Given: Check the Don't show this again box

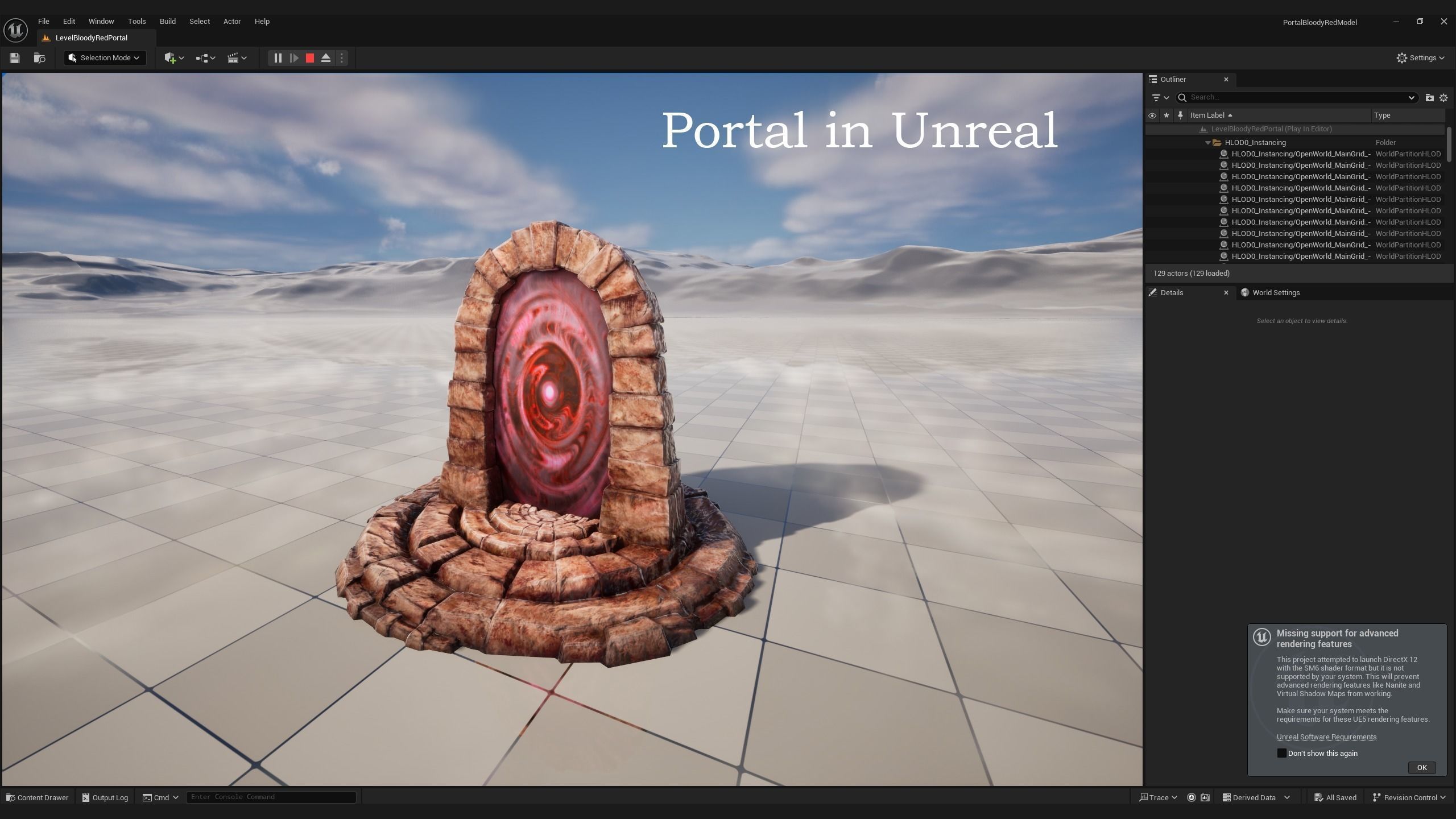Looking at the screenshot, I should tap(1281, 753).
